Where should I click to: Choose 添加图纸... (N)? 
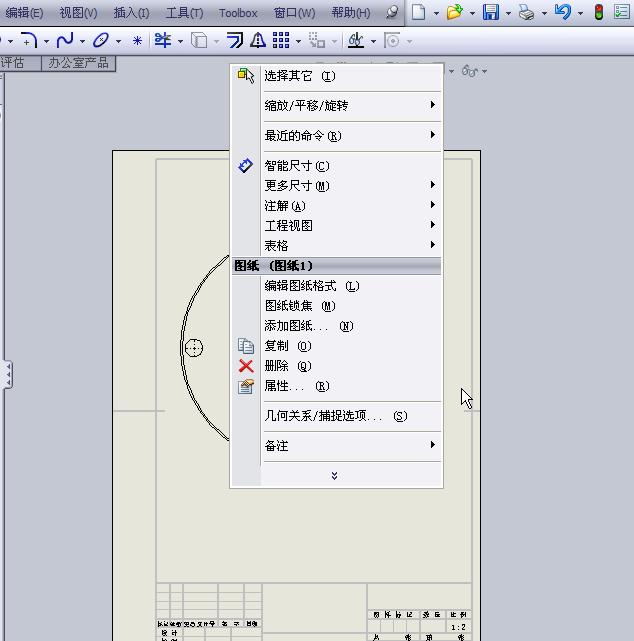point(336,326)
